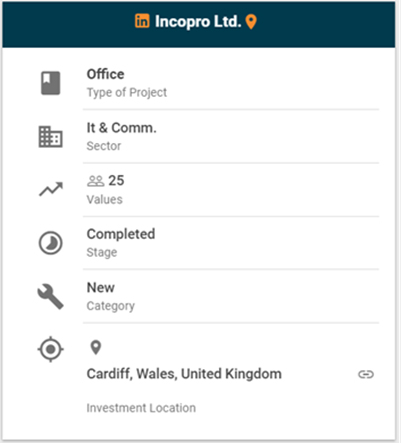The width and height of the screenshot is (402, 443).
Task: Click the trending-up Values icon
Action: click(51, 189)
